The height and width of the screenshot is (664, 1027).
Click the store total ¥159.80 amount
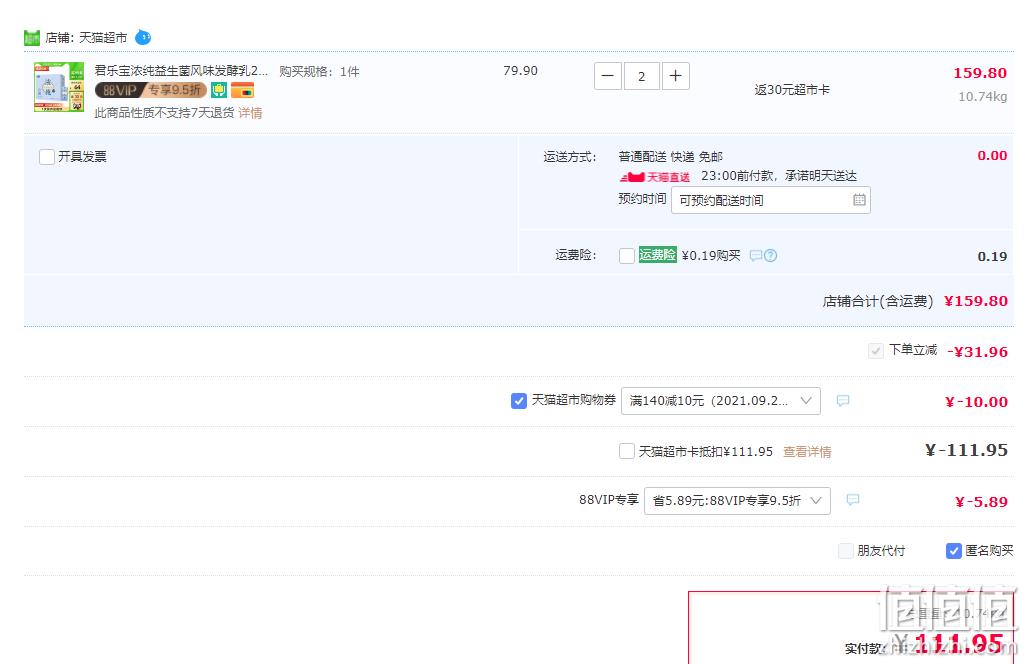point(975,301)
